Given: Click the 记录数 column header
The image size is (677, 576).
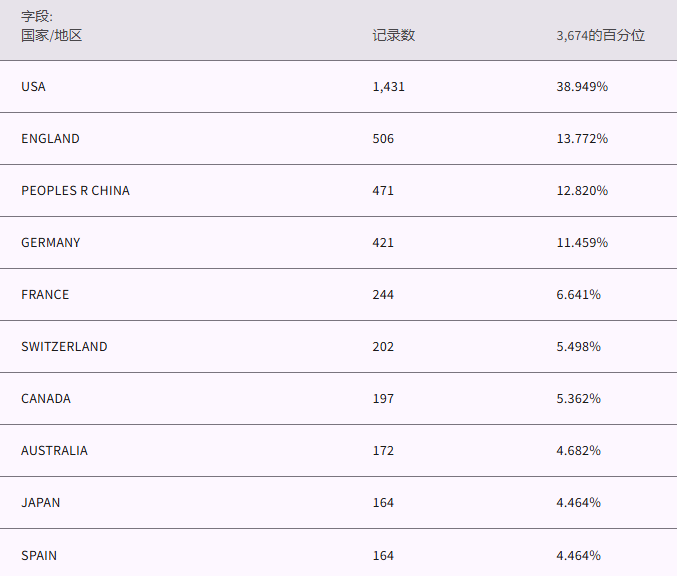Looking at the screenshot, I should point(393,35).
